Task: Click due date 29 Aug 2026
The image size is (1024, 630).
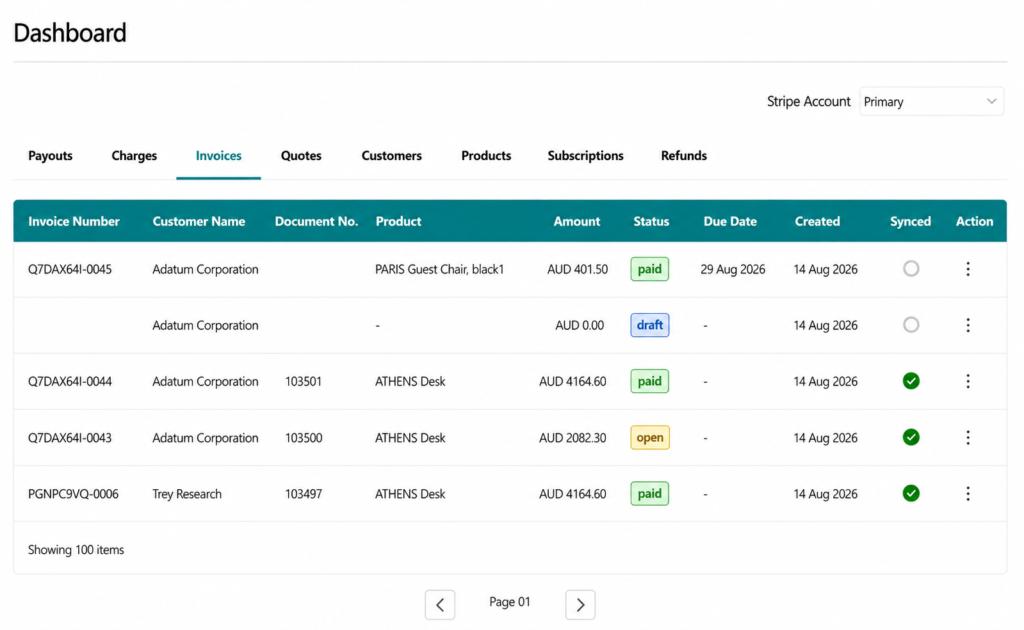Action: pyautogui.click(x=733, y=269)
